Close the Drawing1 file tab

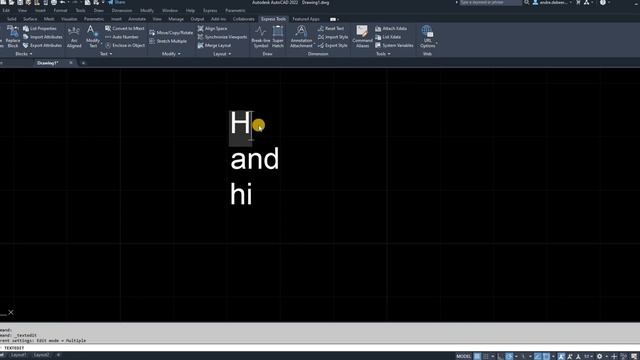click(71, 63)
